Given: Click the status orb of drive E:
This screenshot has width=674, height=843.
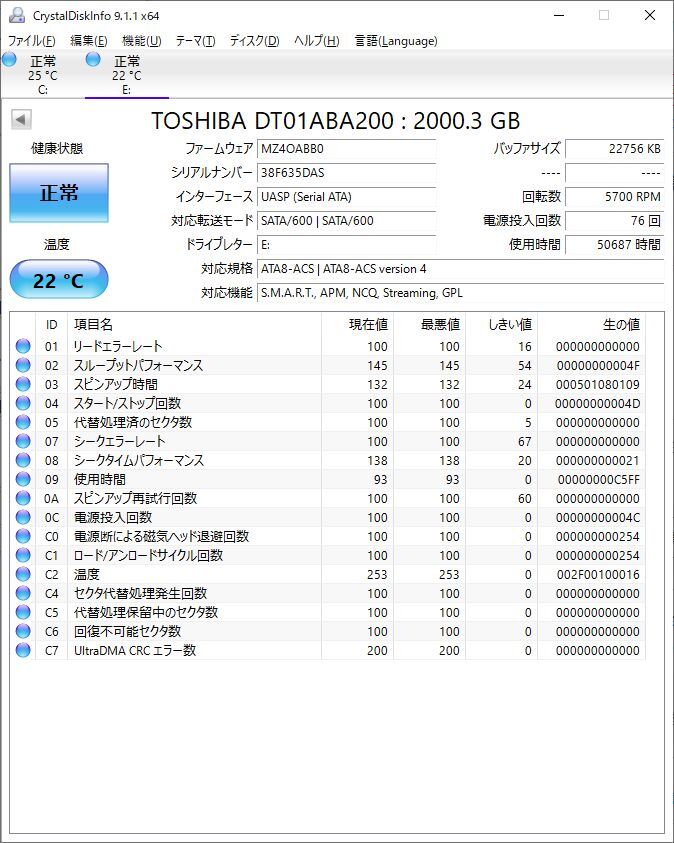Looking at the screenshot, I should pos(93,60).
